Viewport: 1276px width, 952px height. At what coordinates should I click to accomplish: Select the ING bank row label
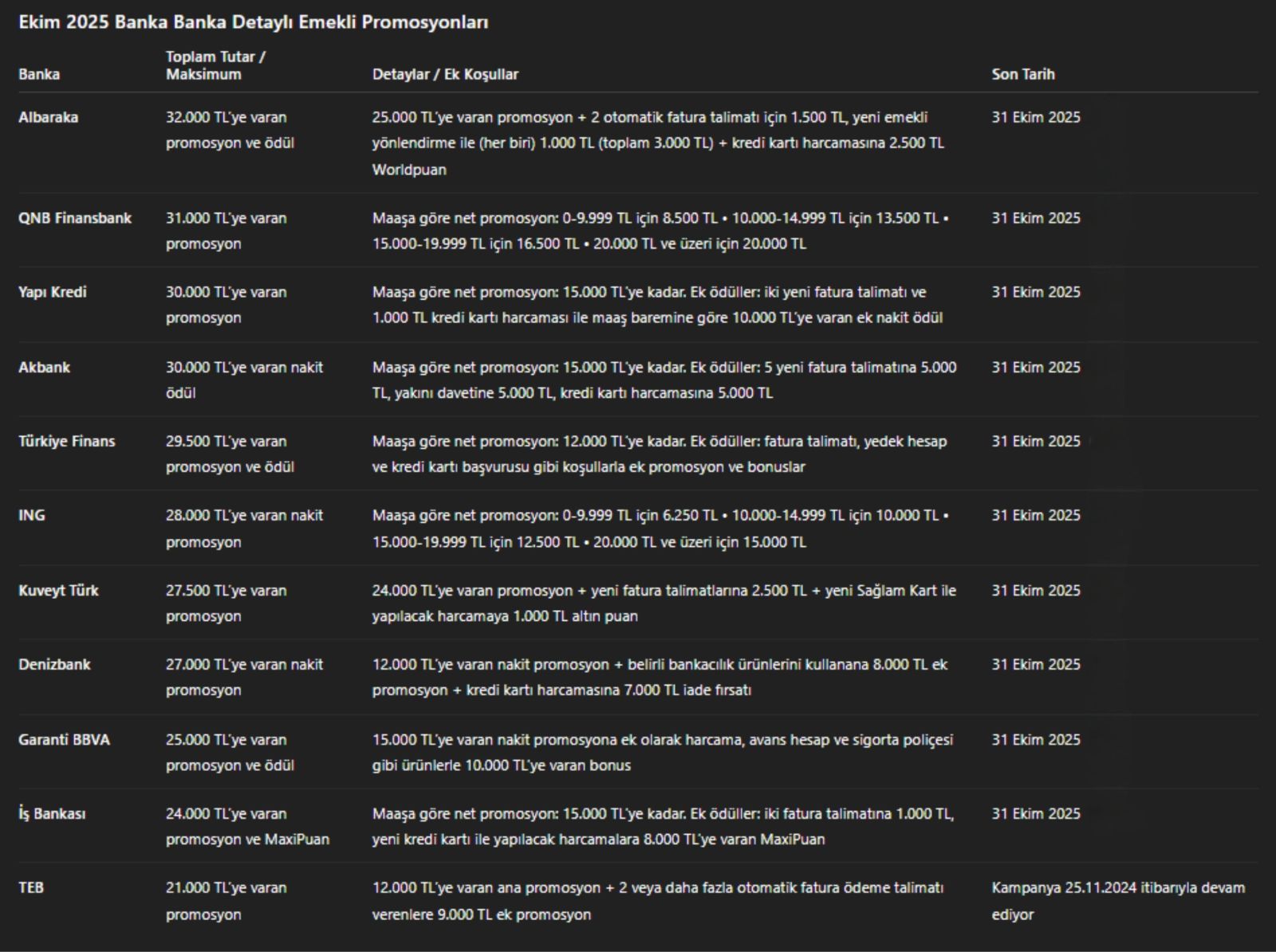tap(32, 515)
